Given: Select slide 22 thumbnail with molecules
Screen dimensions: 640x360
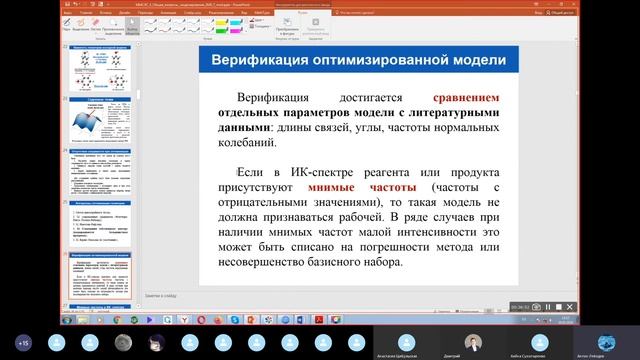Looking at the screenshot, I should tap(100, 68).
